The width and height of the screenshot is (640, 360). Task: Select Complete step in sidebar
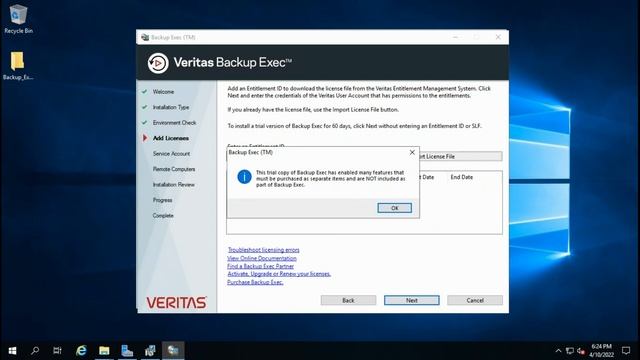(163, 216)
